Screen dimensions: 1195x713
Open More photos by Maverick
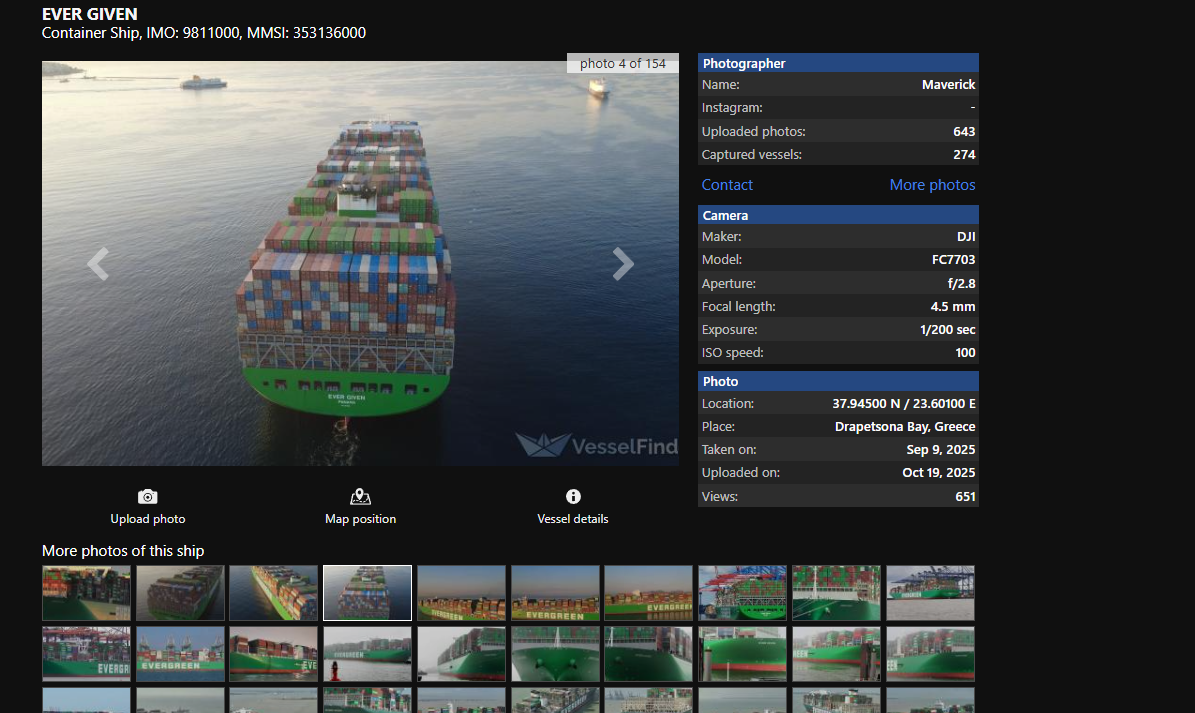click(x=932, y=185)
